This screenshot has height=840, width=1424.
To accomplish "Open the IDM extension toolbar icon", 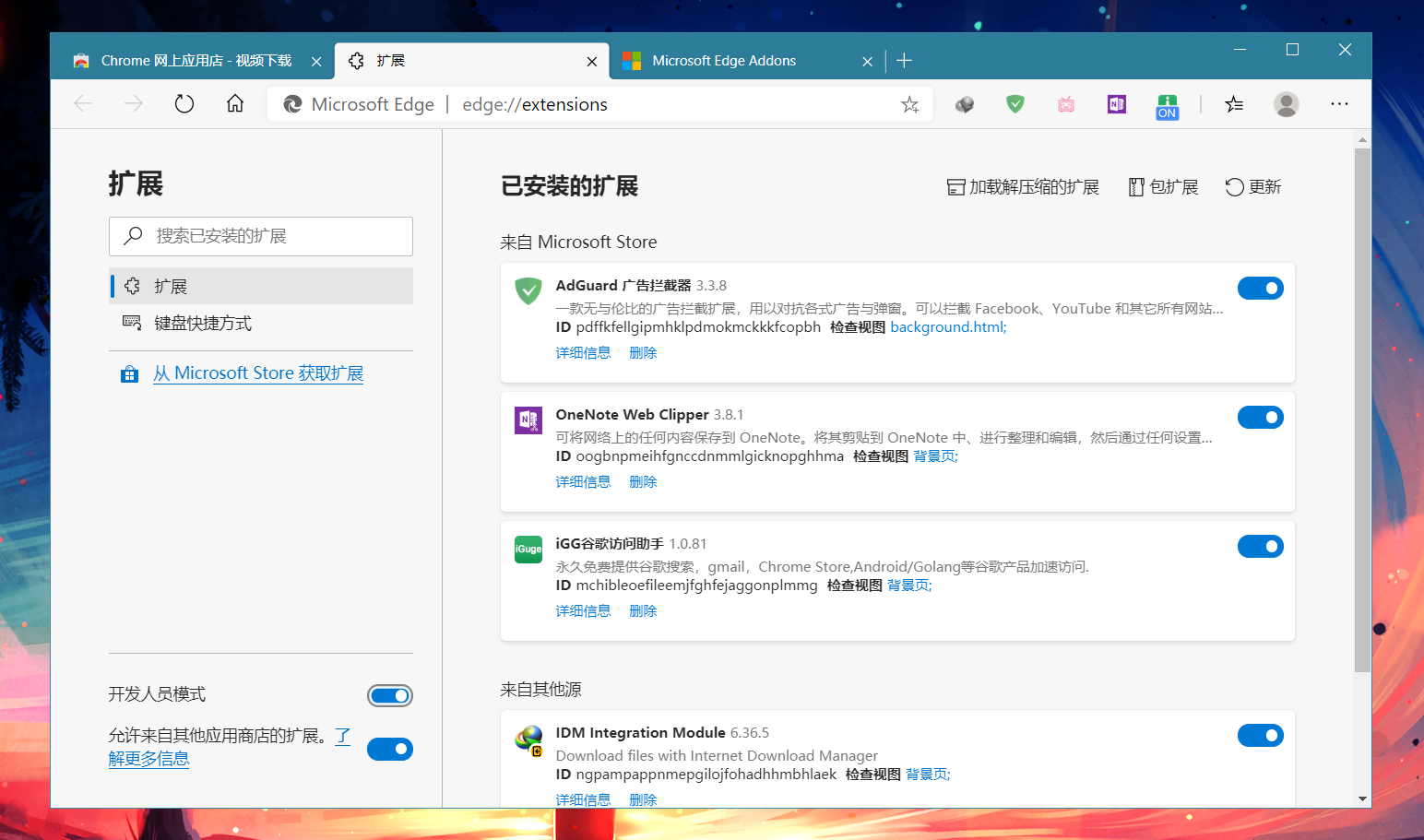I will point(965,104).
